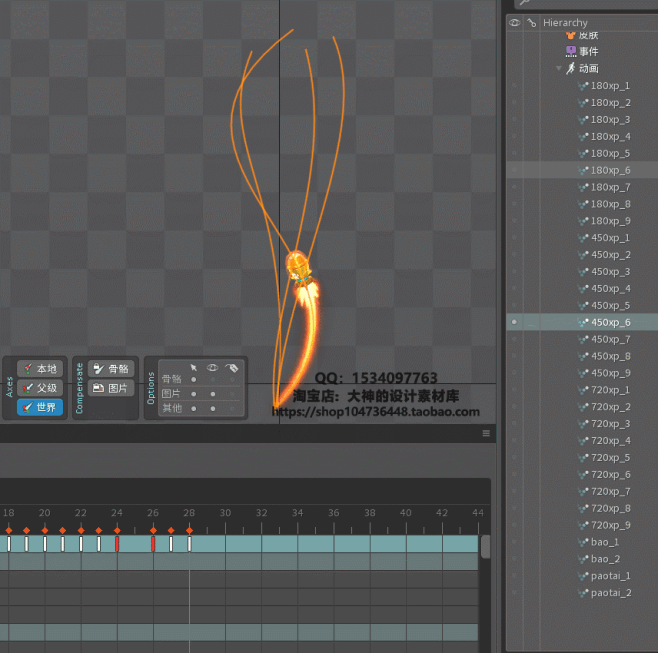Click frame number 36 on timeline ruler
The image size is (658, 653).
[x=334, y=513]
